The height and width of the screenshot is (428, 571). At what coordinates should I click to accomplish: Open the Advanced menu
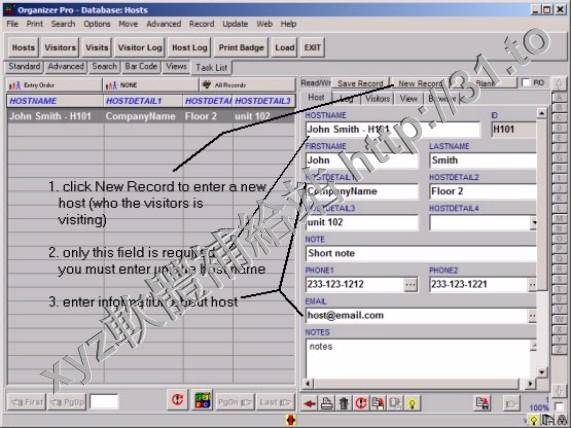click(164, 24)
